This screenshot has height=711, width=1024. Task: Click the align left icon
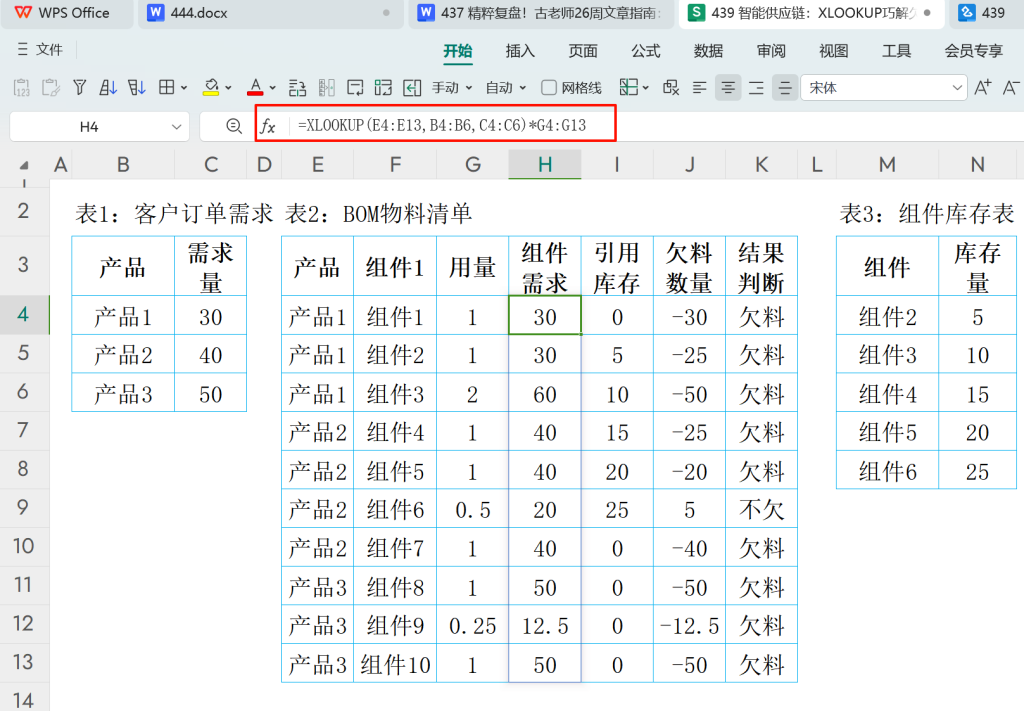point(699,87)
